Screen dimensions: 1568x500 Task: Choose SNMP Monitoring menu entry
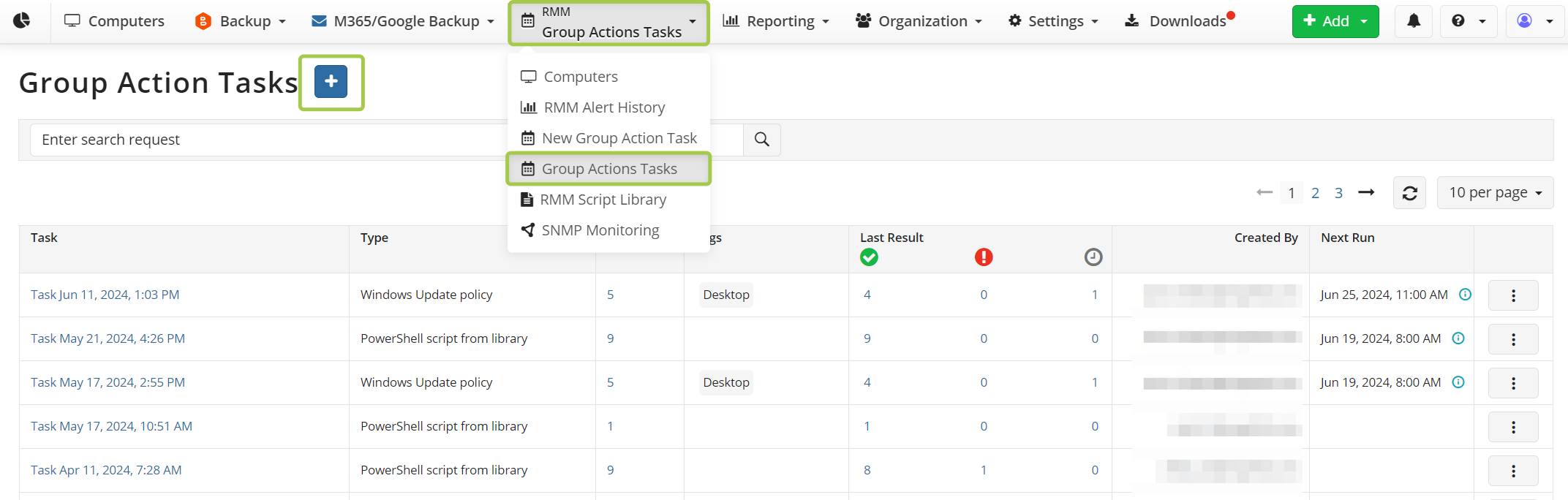[x=600, y=230]
